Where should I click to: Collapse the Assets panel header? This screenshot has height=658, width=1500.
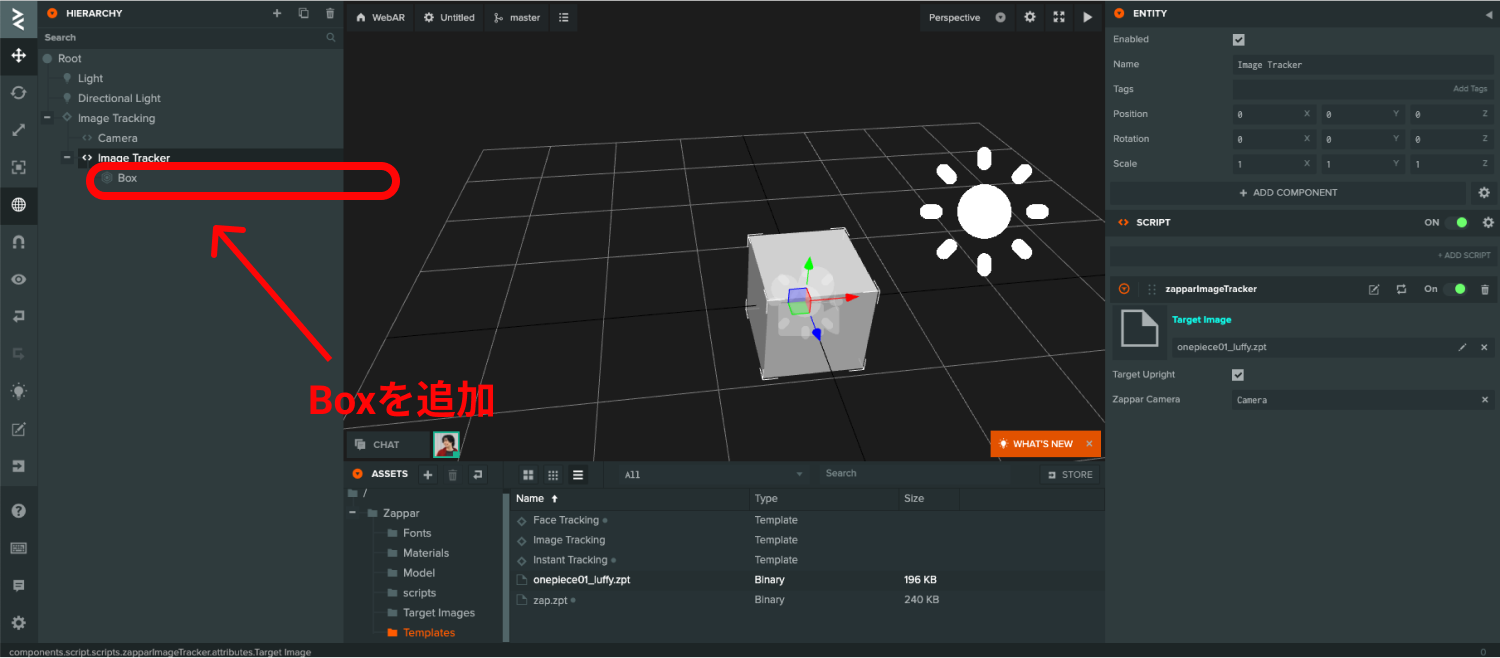[x=357, y=474]
